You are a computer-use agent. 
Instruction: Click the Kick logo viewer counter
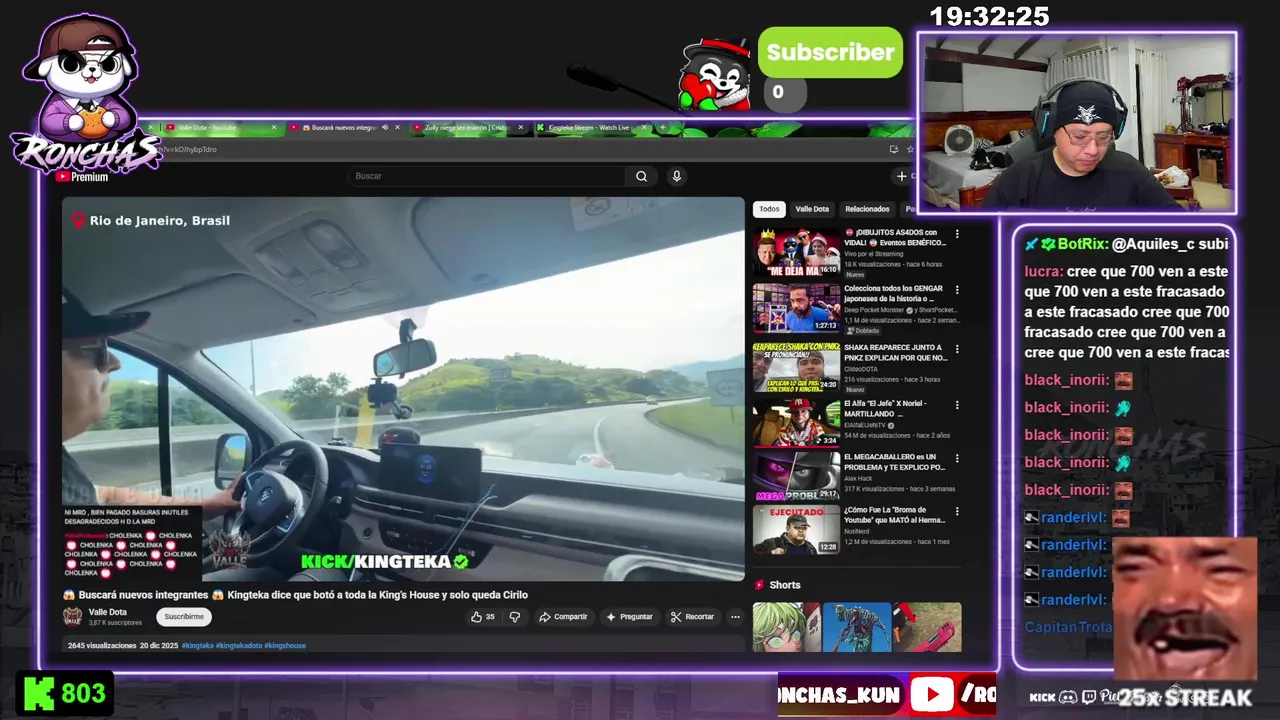click(x=65, y=694)
